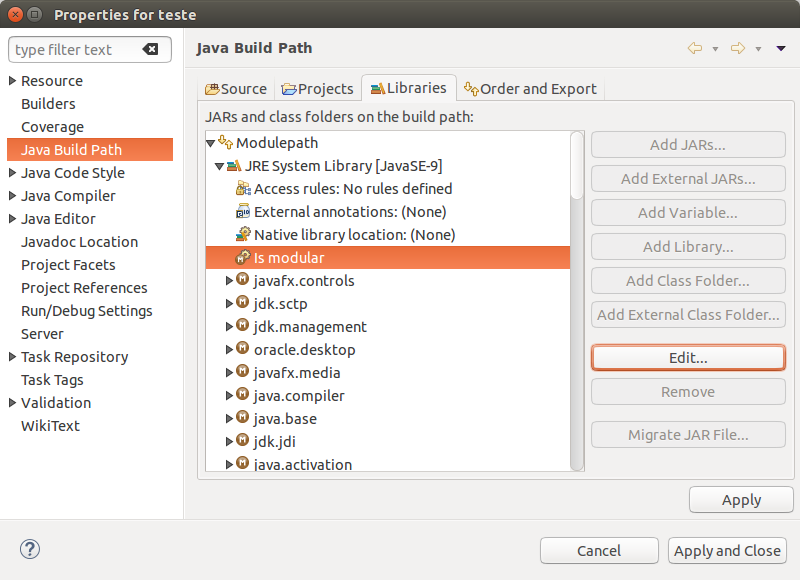Open the back history dropdown arrow
800x580 pixels.
[715, 49]
